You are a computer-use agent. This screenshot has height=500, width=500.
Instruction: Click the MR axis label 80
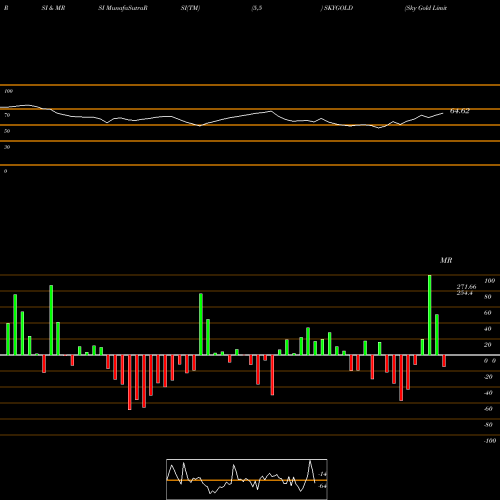pos(488,297)
